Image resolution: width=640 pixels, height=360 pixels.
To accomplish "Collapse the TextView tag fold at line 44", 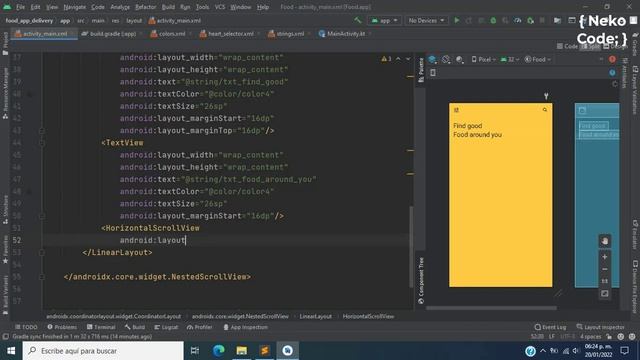I will point(42,143).
